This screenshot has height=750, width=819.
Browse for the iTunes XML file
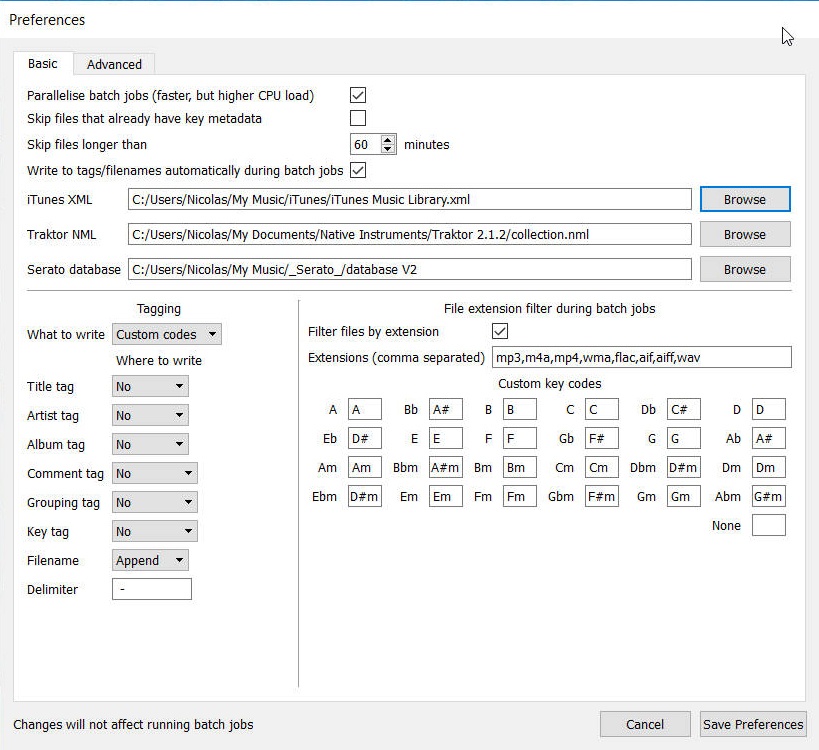click(744, 199)
